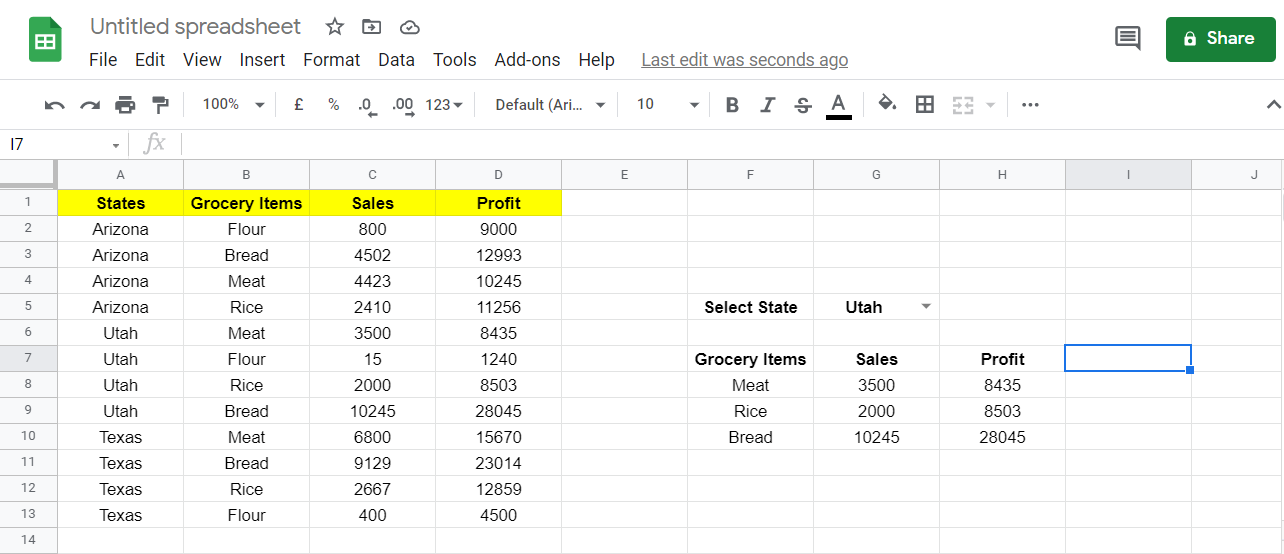Open the File menu
The height and width of the screenshot is (554, 1284).
point(103,60)
